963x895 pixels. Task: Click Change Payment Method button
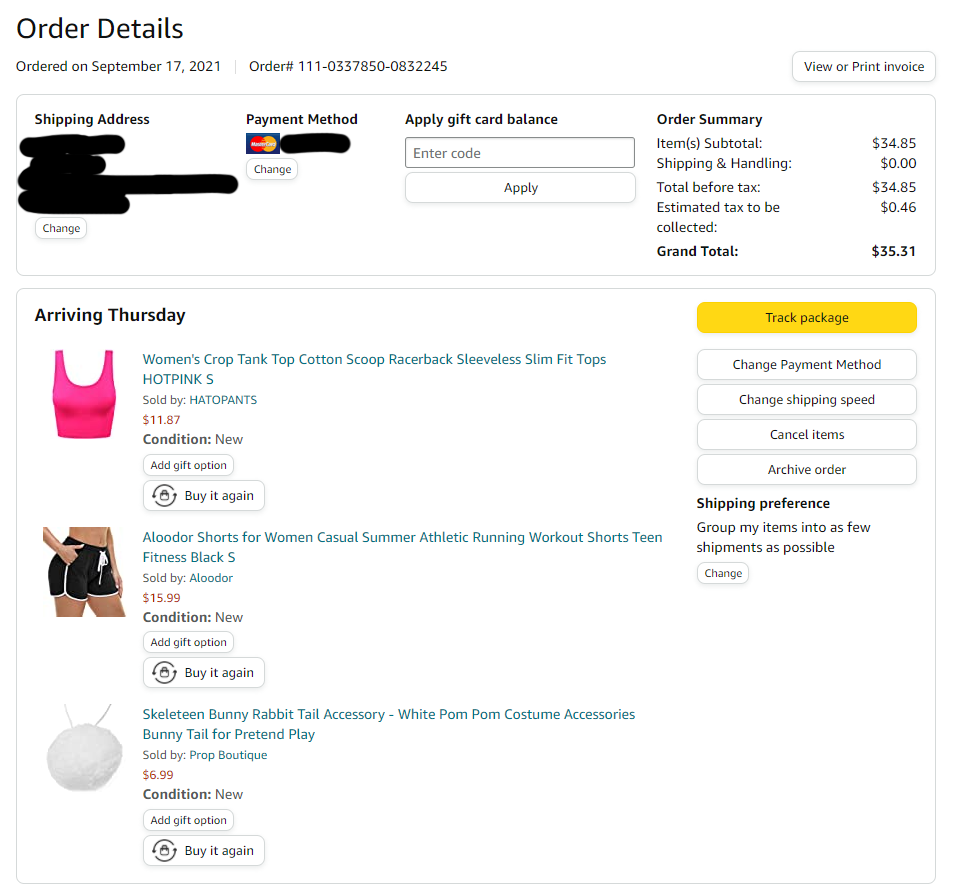point(806,365)
